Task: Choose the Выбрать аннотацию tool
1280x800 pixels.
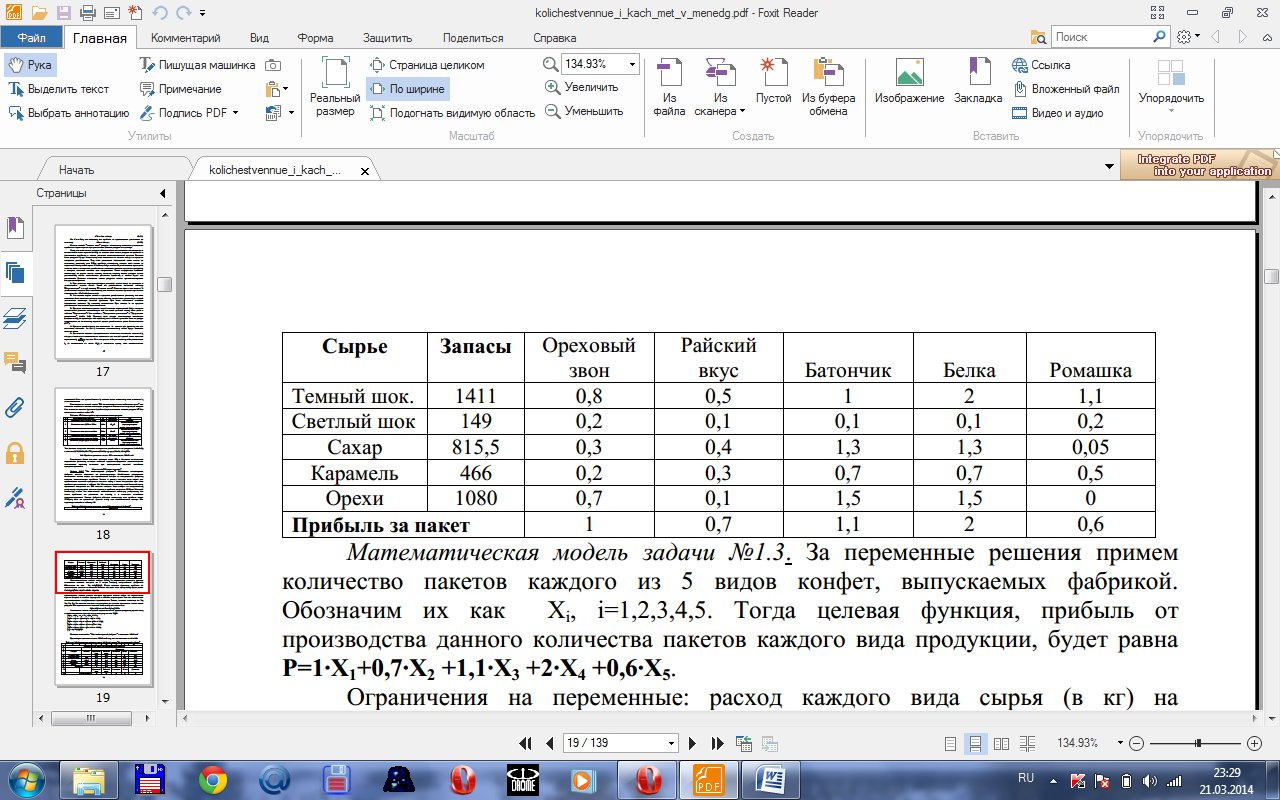Action: tap(69, 113)
